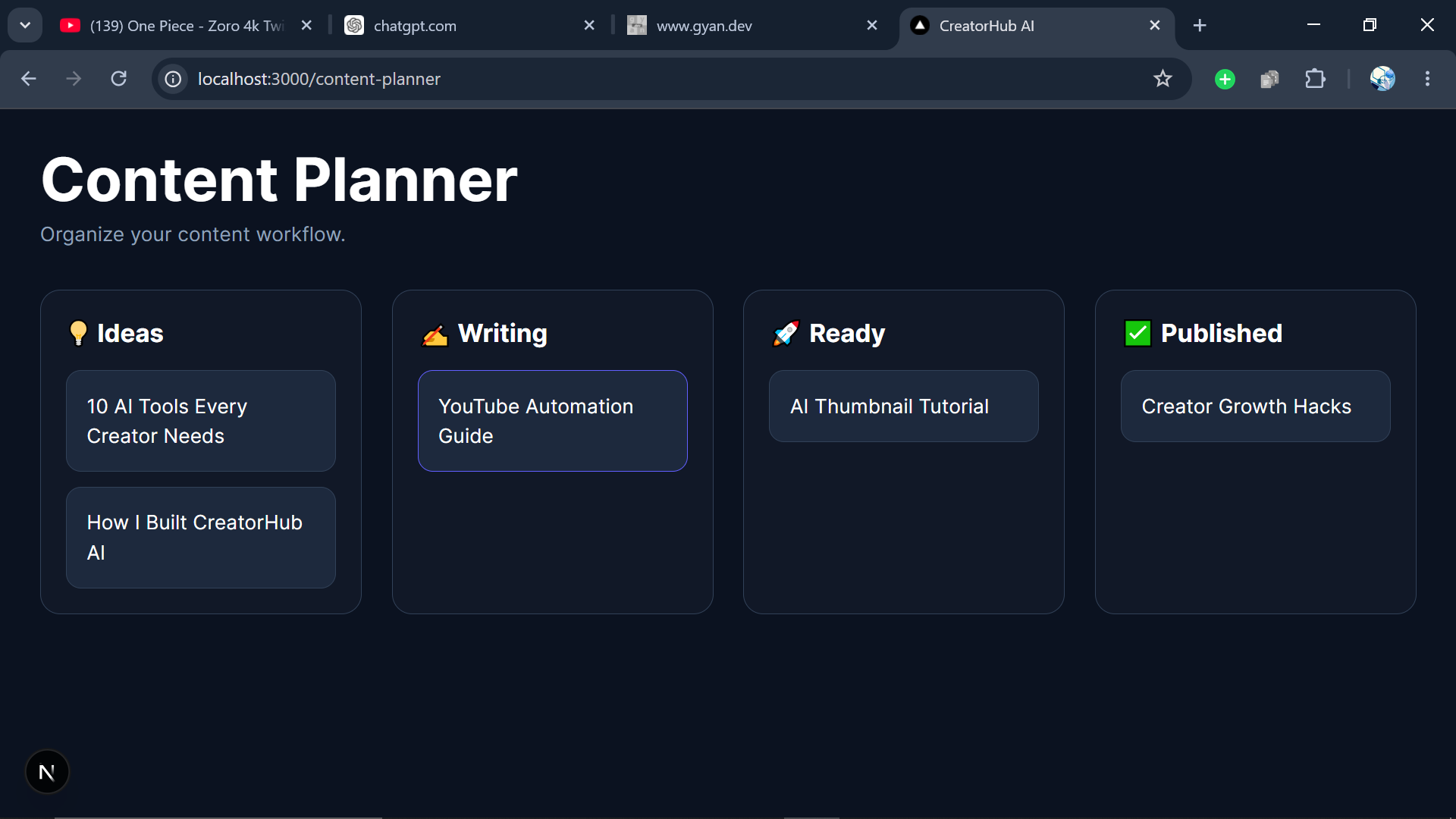
Task: Click the lightbulb icon beside Ideas
Action: pyautogui.click(x=78, y=334)
